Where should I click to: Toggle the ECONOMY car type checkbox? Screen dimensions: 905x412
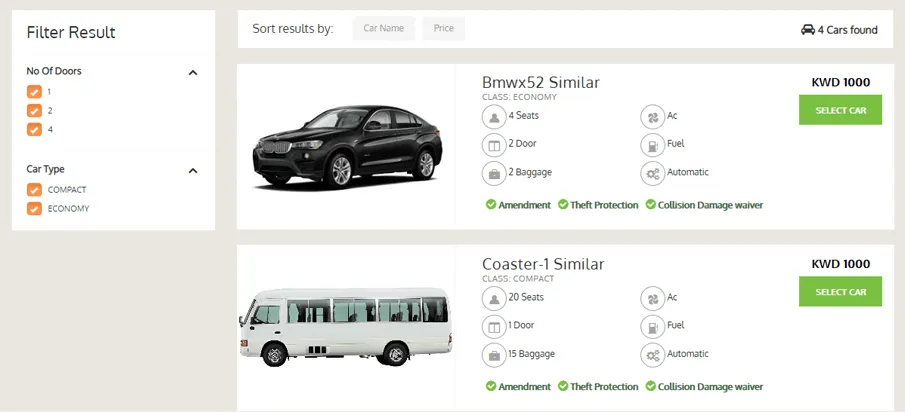tap(34, 209)
